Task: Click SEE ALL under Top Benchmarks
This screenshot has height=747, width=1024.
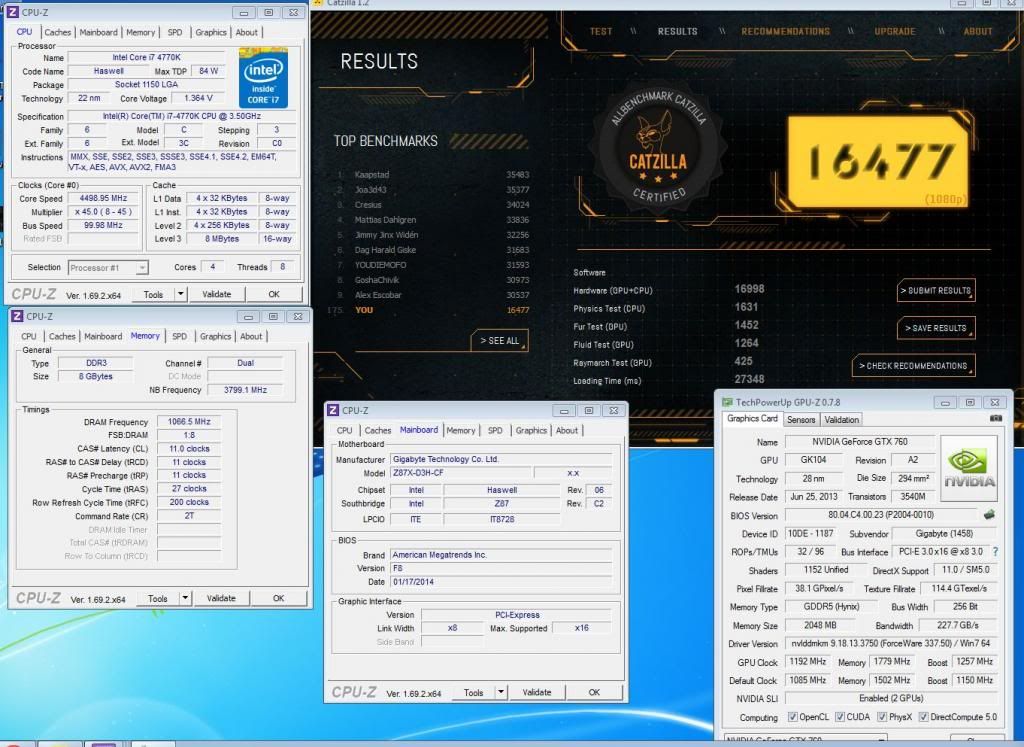Action: pyautogui.click(x=500, y=341)
